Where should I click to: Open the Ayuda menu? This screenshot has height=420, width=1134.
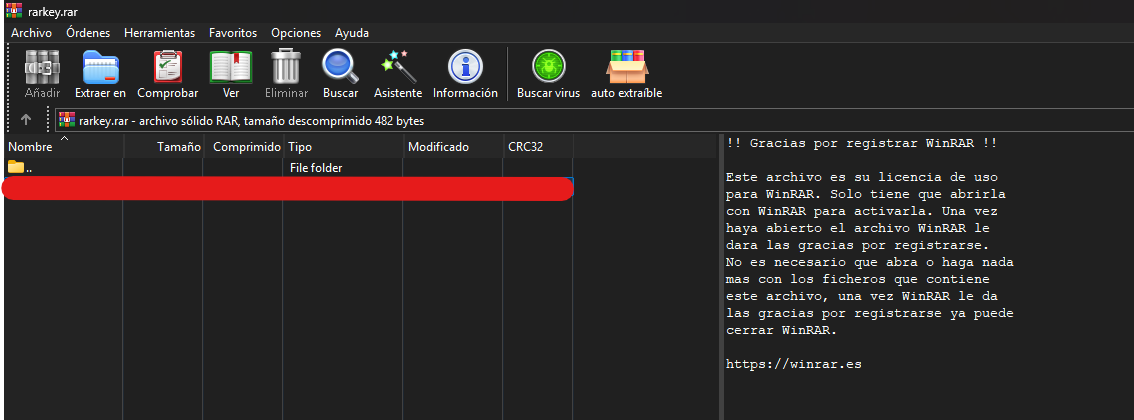(351, 33)
